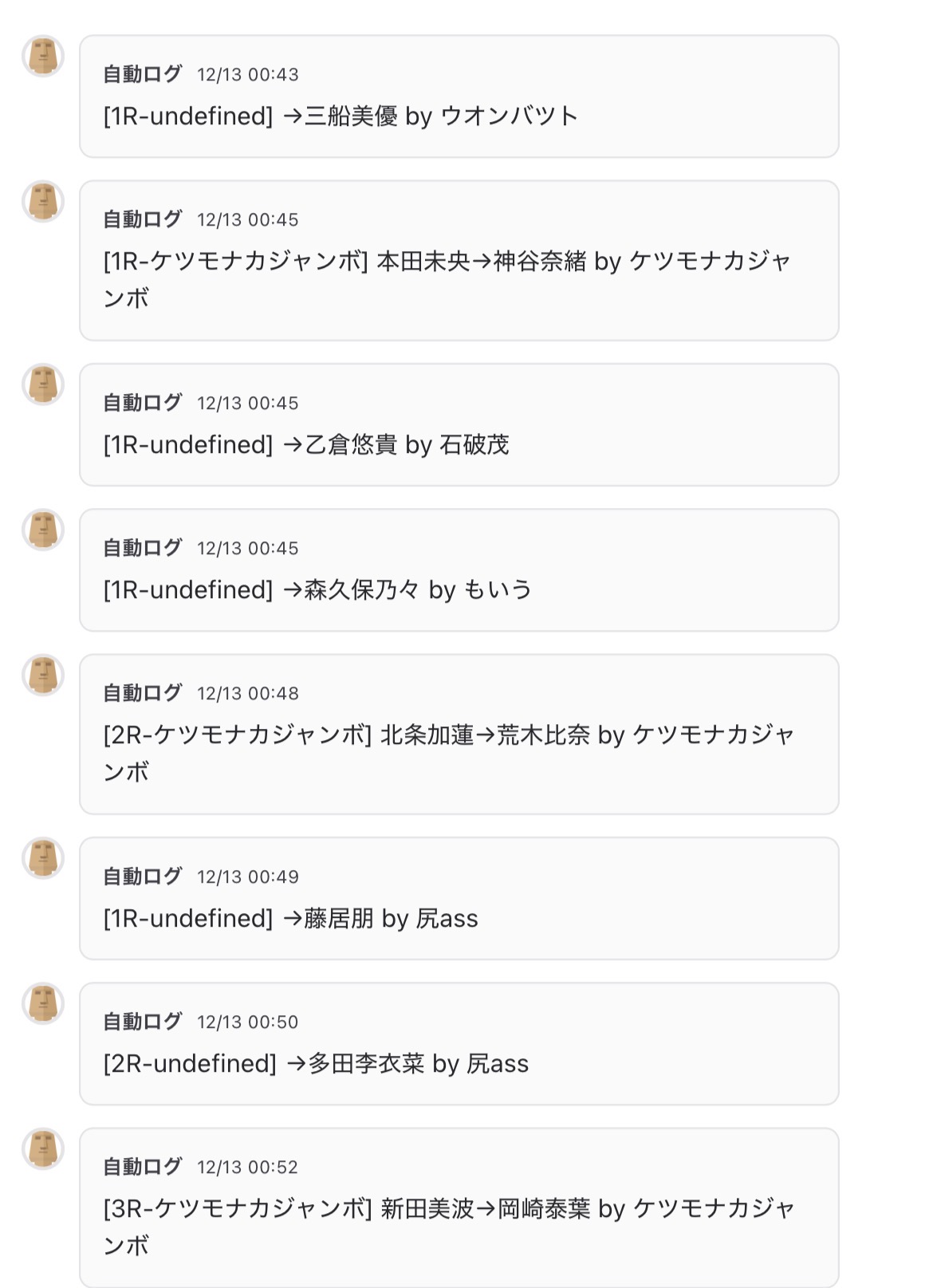Click the 自動ログ sender name at 00:43
Viewport: 933px width, 1288px height.
(143, 74)
